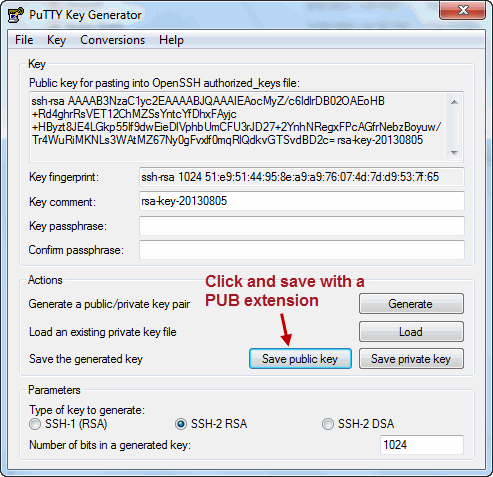Click the Generate button
493x477 pixels.
pos(411,304)
